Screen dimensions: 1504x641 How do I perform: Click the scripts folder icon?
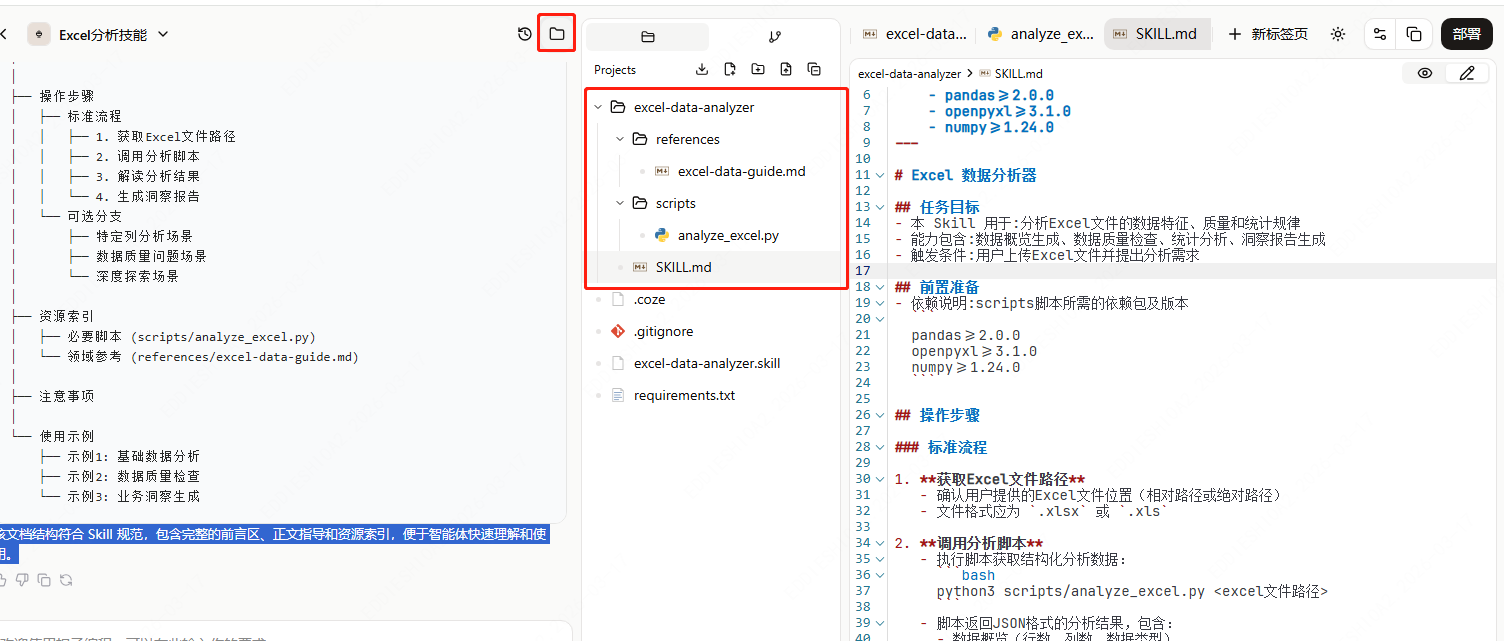640,203
